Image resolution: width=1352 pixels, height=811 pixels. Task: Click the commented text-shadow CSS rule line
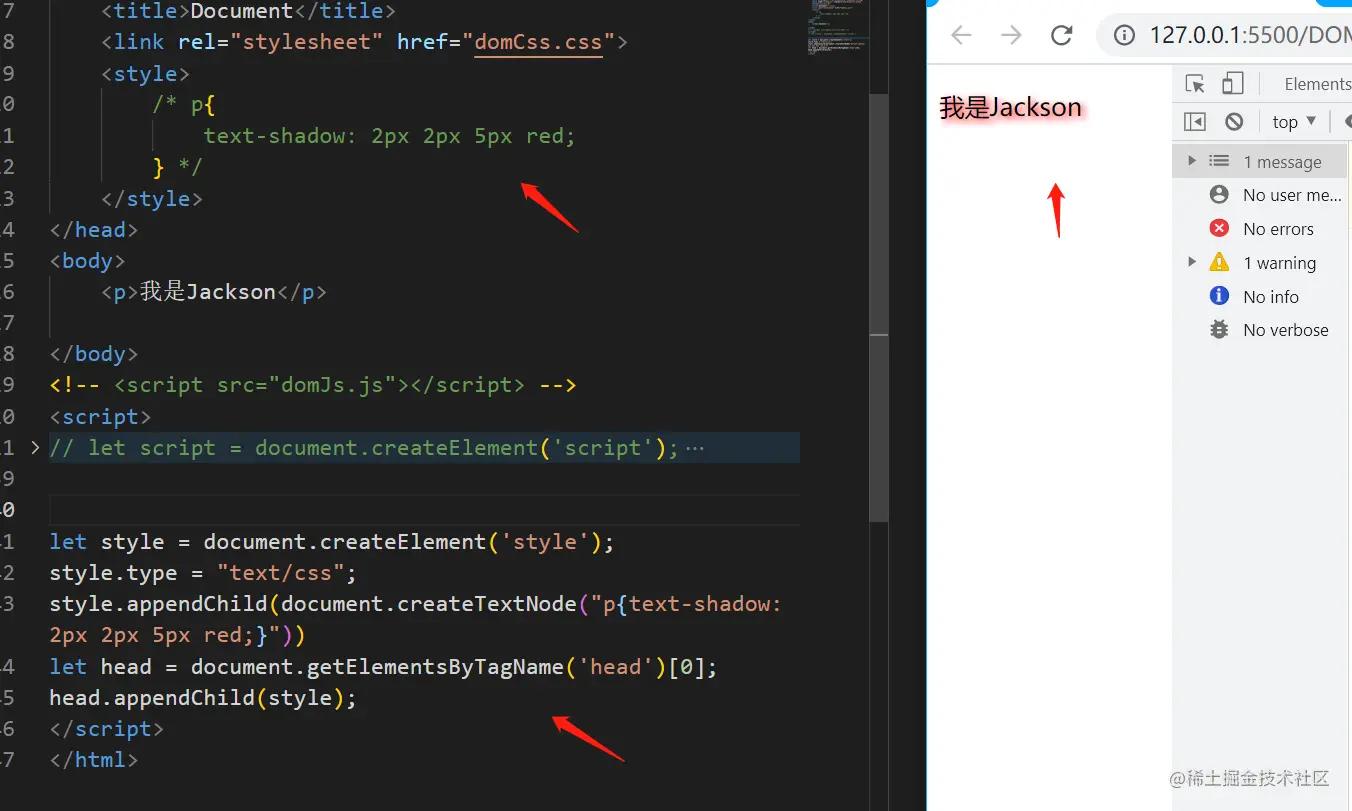390,136
